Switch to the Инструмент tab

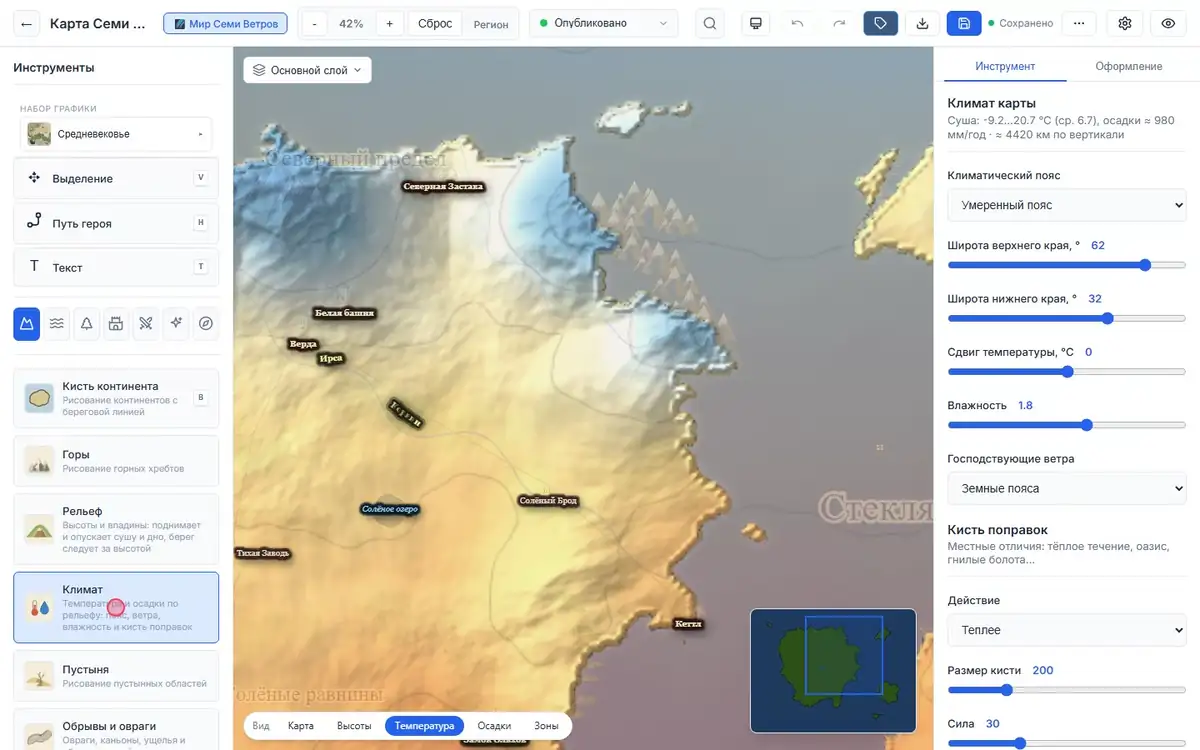(x=1005, y=66)
